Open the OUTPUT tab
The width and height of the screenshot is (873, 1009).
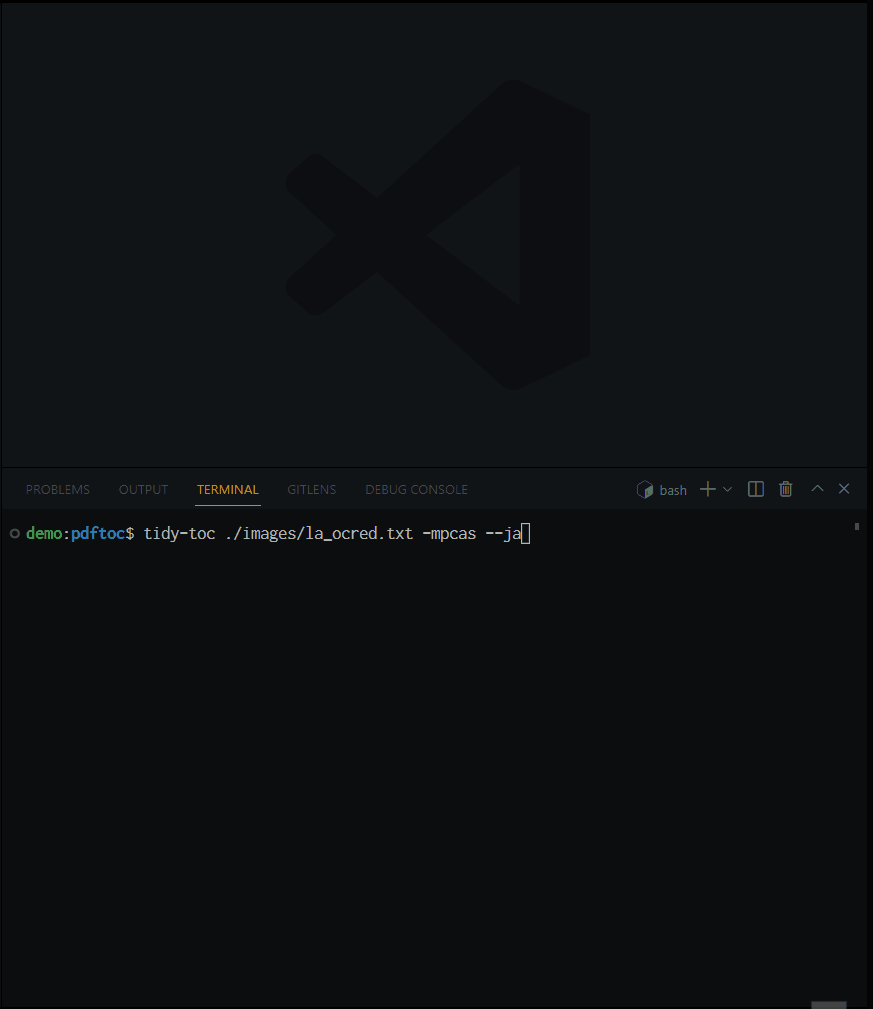point(143,490)
